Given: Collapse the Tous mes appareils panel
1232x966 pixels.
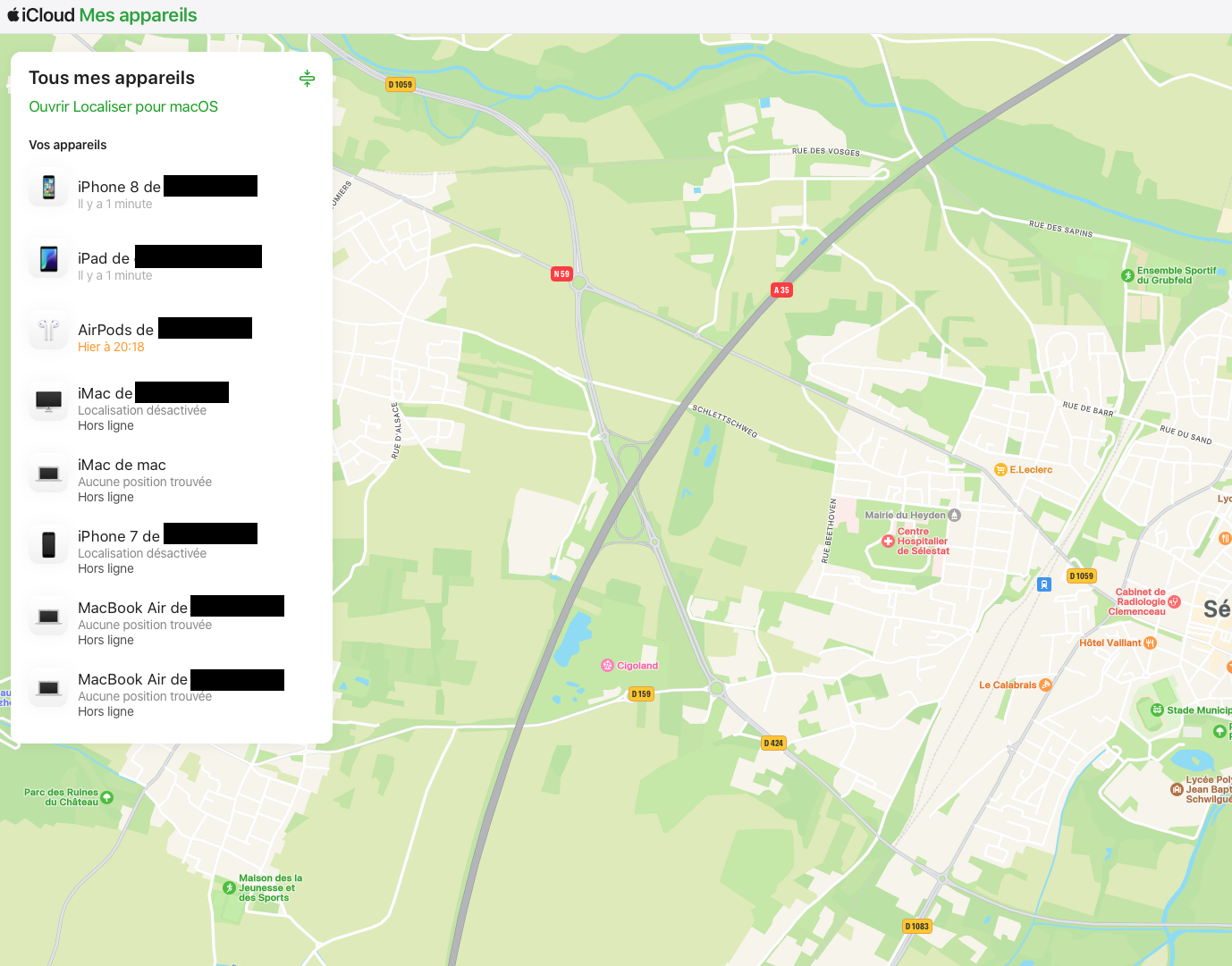Looking at the screenshot, I should click(307, 79).
